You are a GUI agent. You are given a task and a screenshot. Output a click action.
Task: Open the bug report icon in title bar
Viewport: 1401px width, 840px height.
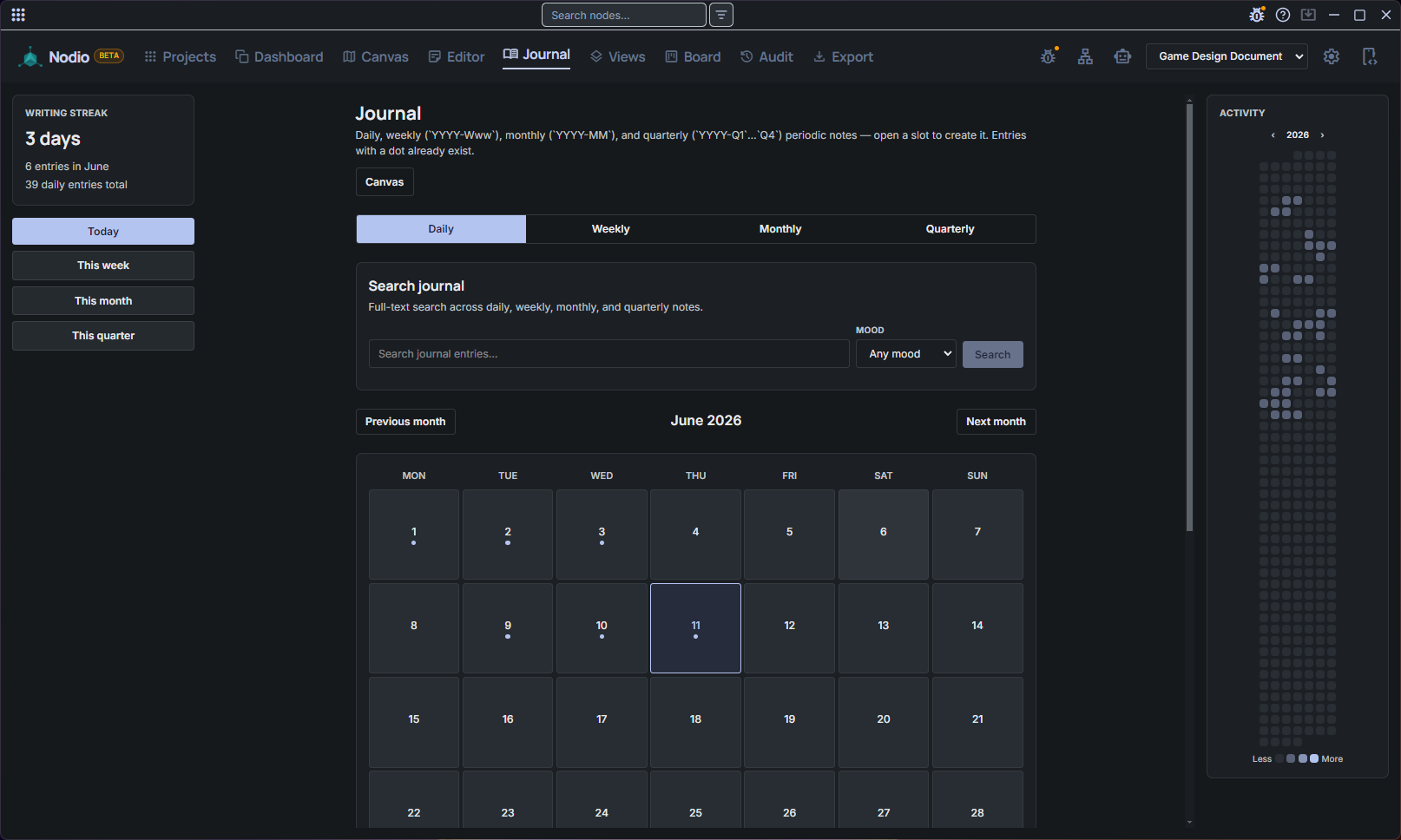point(1257,15)
